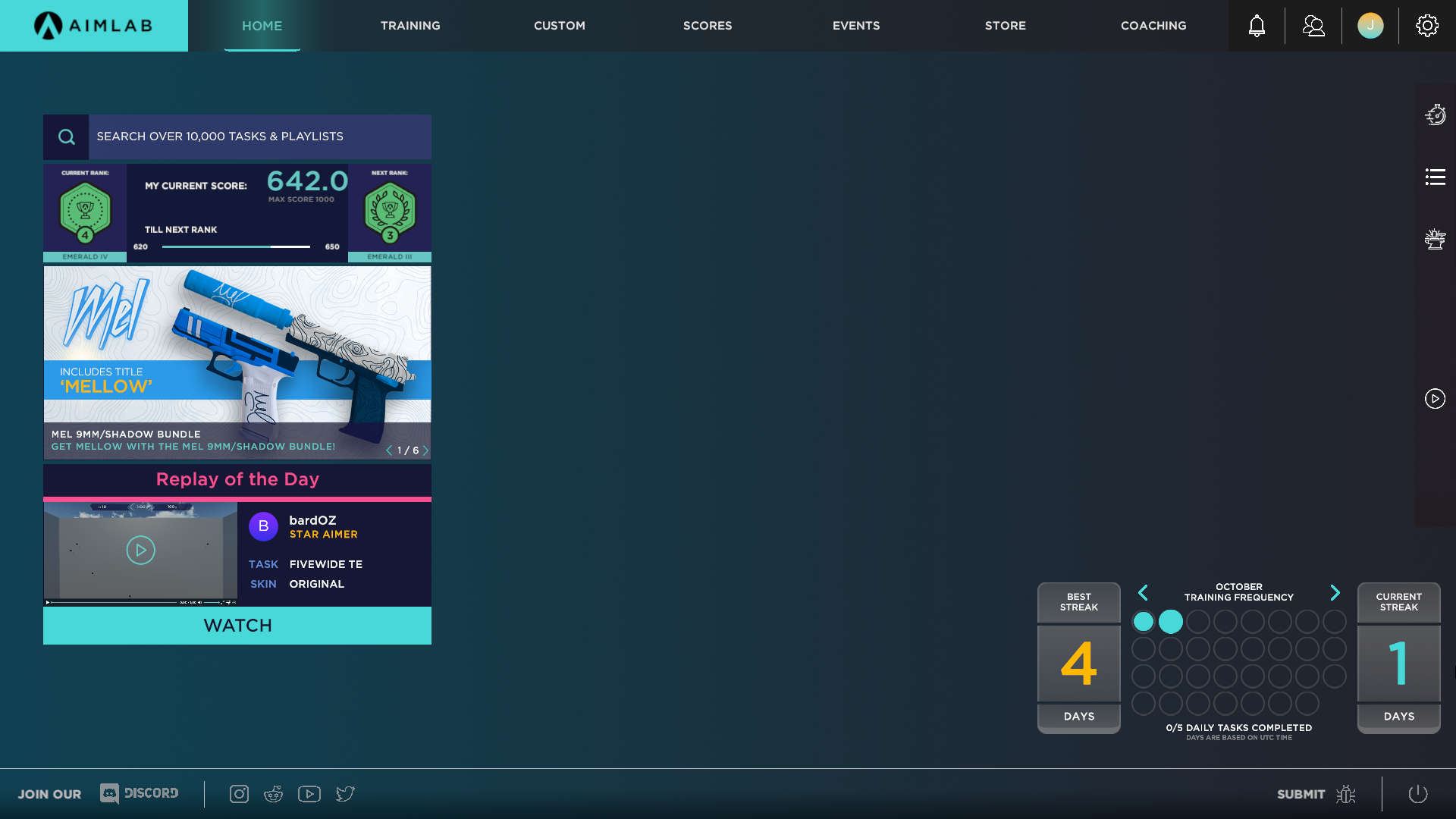Open the Reddit icon
Image resolution: width=1456 pixels, height=819 pixels.
tap(273, 793)
